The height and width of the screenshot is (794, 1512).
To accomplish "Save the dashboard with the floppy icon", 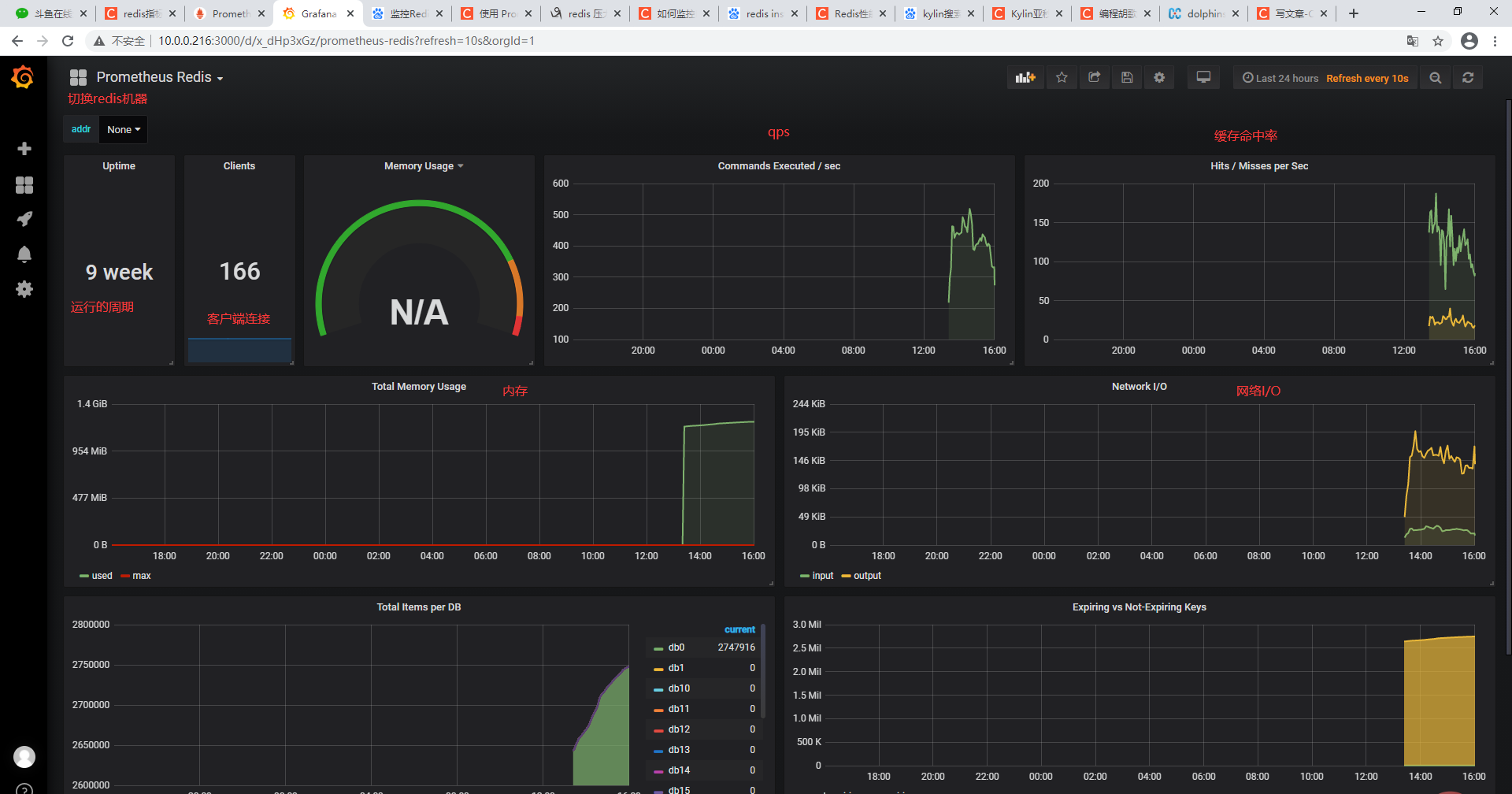I will click(1127, 77).
